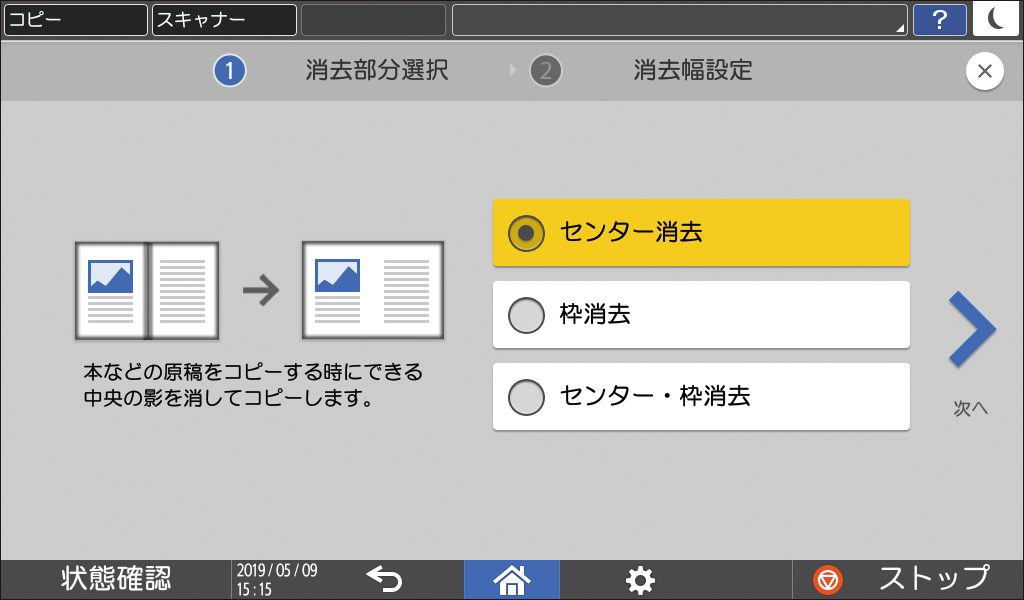The width and height of the screenshot is (1024, 600).
Task: Open the 消去幅設定 step
Action: click(690, 71)
